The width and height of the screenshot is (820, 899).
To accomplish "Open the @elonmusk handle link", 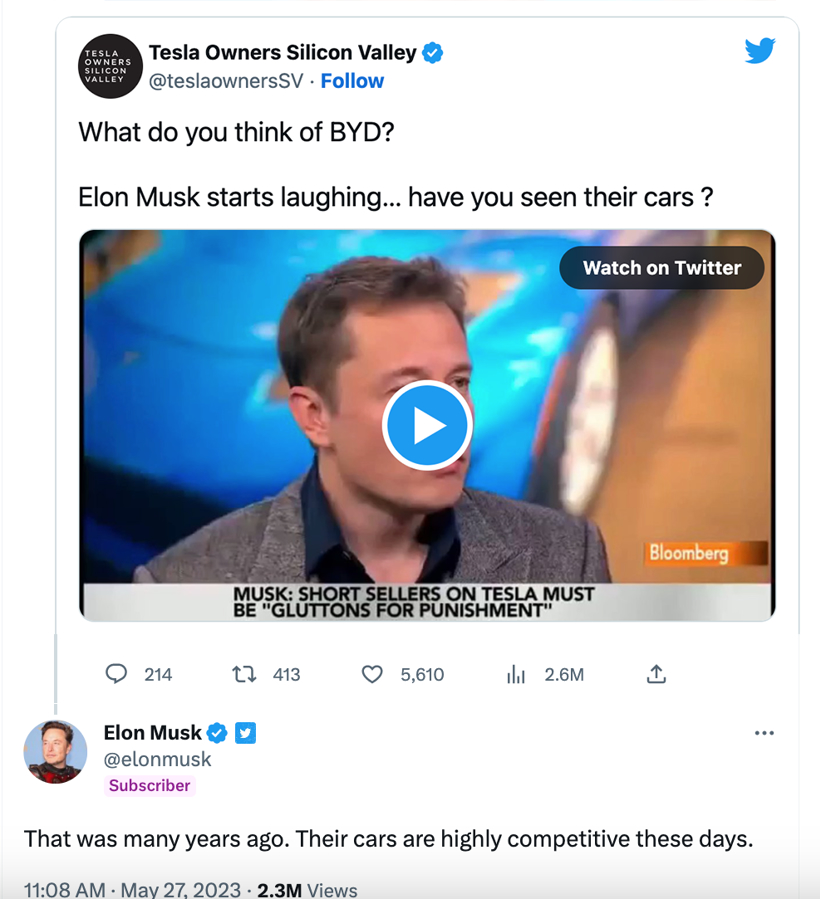I will (158, 759).
